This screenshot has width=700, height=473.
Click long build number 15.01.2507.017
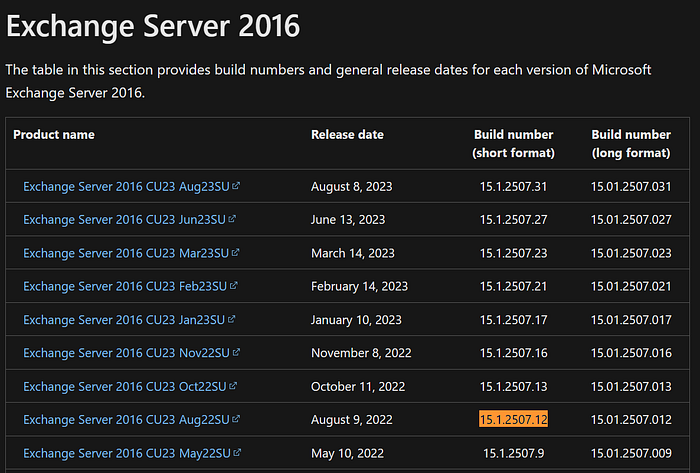click(x=631, y=320)
